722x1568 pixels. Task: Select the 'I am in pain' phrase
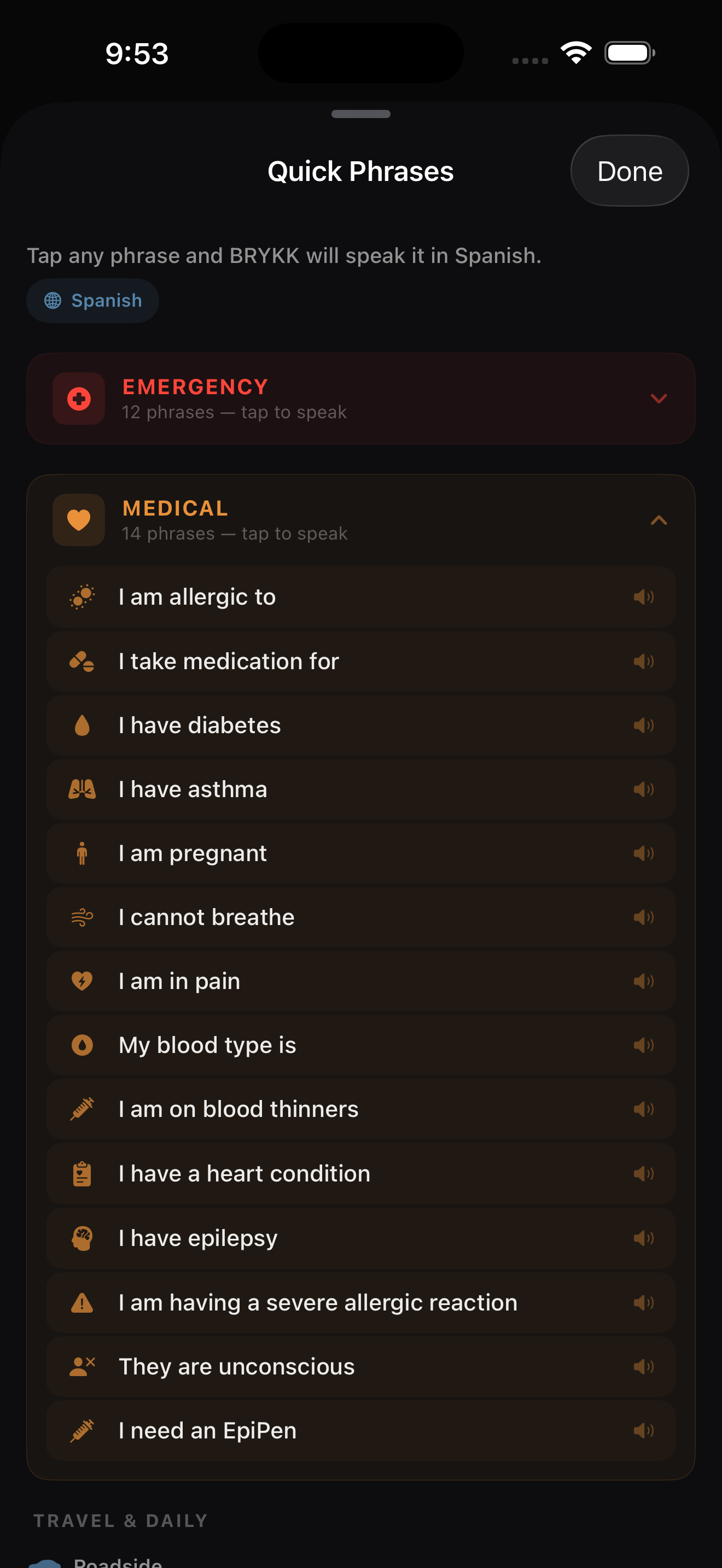360,981
